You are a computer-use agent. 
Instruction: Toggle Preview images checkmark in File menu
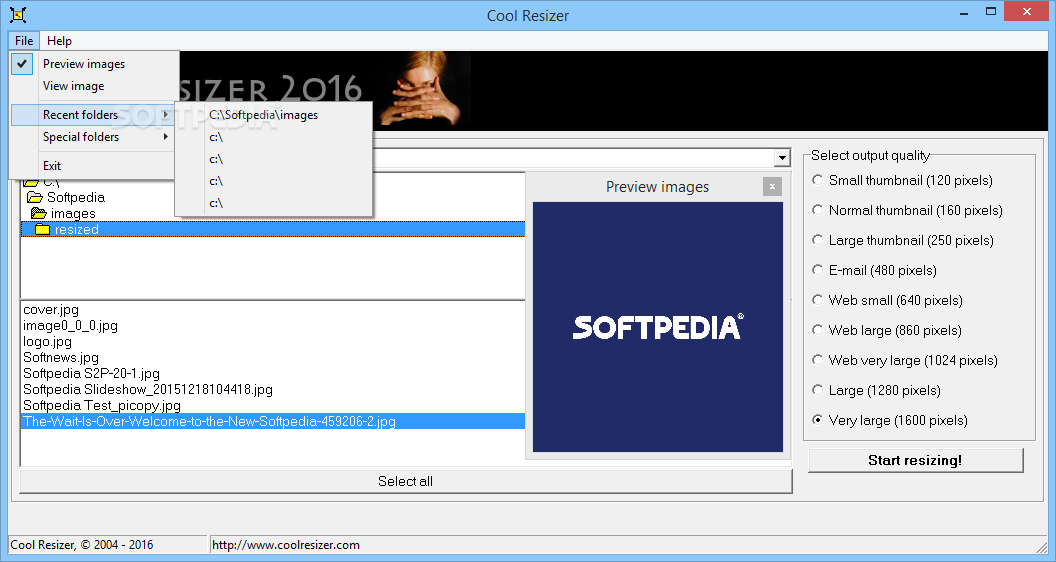coord(22,64)
